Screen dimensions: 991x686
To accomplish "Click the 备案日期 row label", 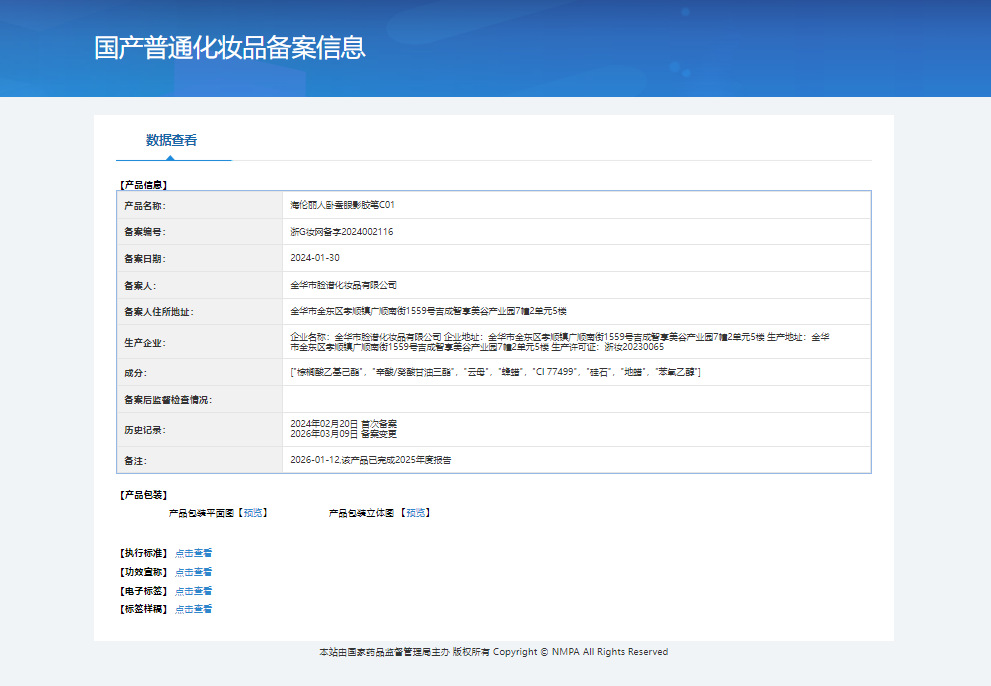I will tap(145, 259).
